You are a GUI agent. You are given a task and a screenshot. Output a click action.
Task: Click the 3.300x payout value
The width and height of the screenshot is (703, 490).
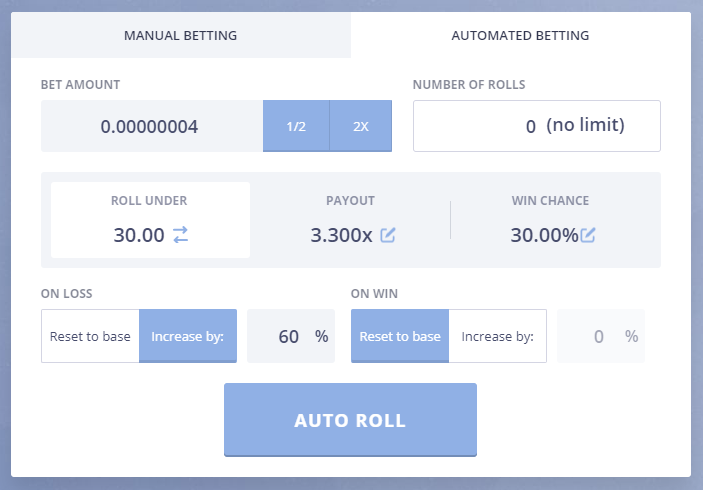[x=341, y=235]
